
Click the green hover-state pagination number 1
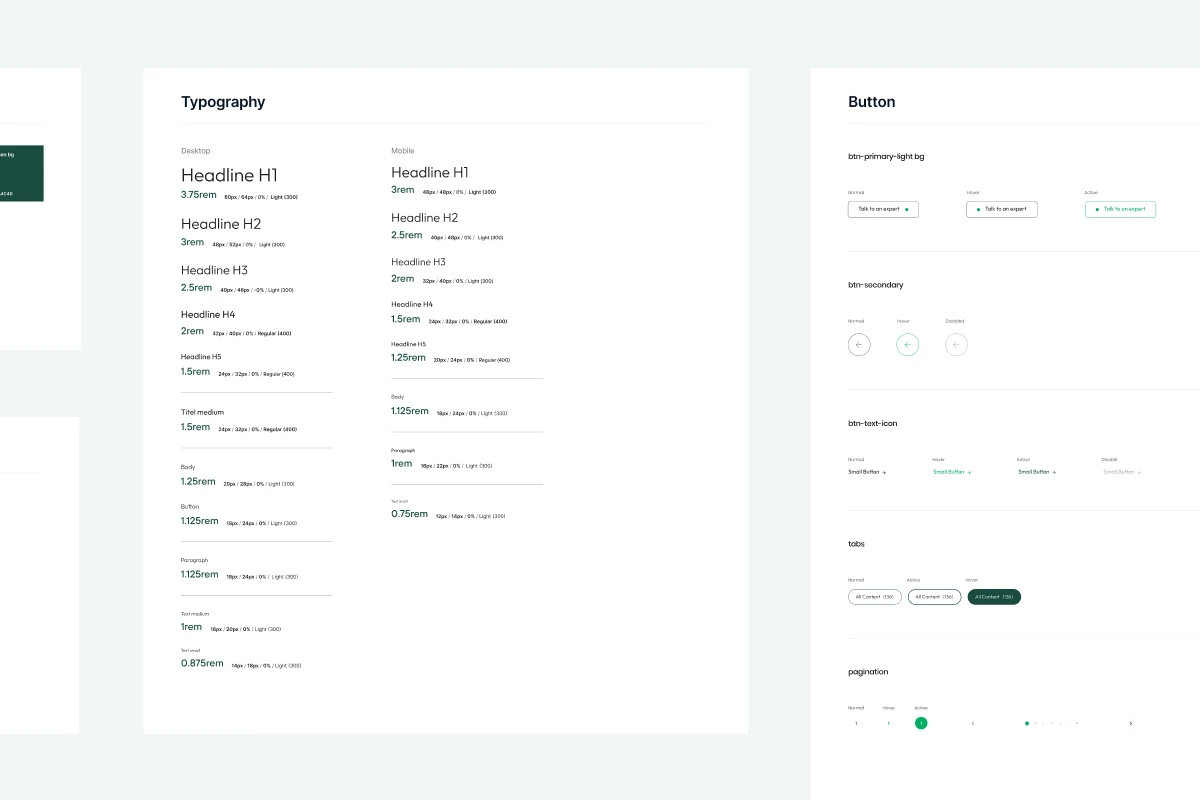click(889, 723)
